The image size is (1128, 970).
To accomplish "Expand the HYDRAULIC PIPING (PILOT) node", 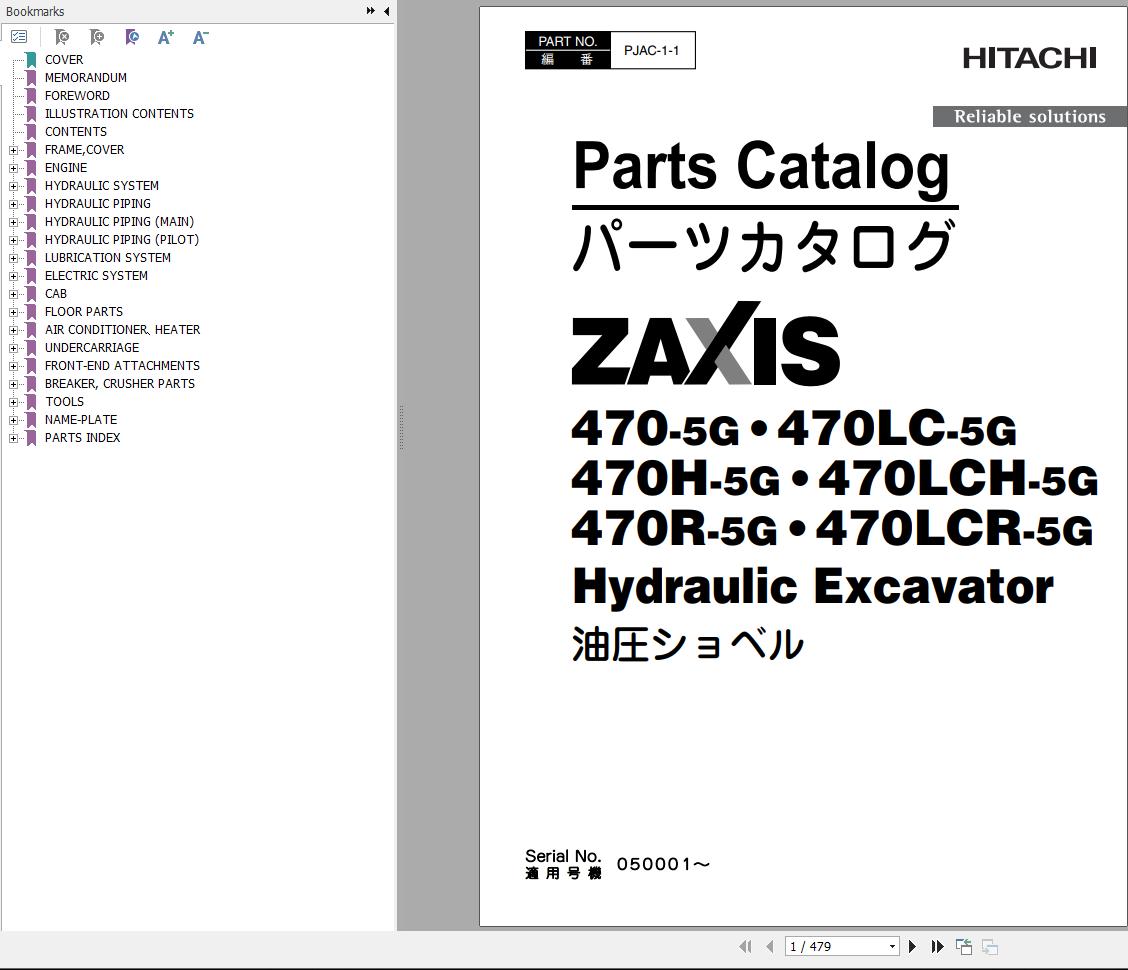I will click(x=13, y=240).
